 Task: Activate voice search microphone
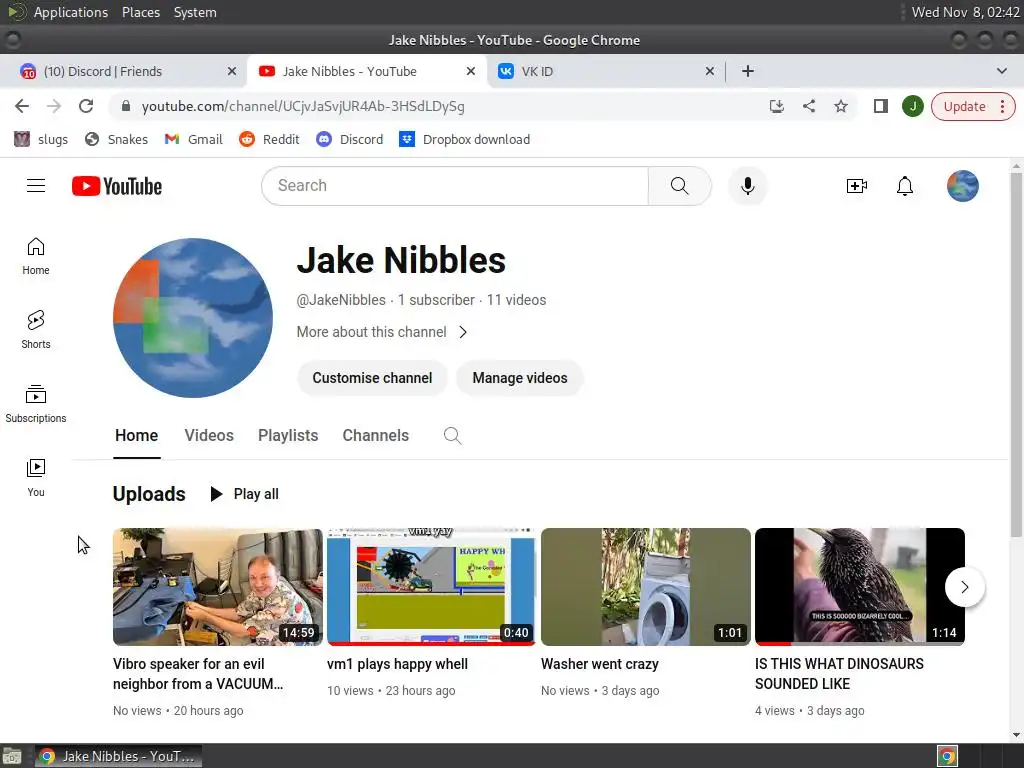748,186
